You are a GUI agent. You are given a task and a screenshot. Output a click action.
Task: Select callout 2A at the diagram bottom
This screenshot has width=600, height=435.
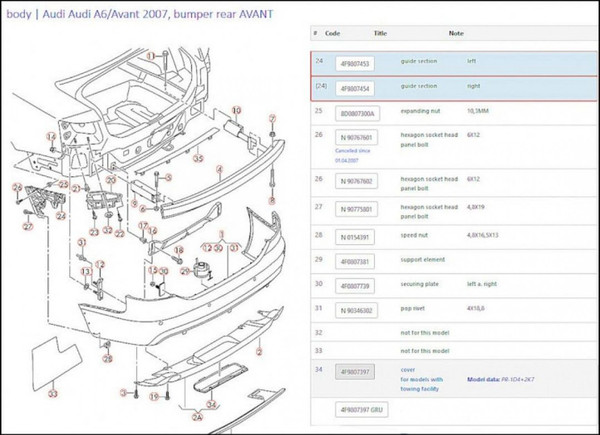coord(197,416)
